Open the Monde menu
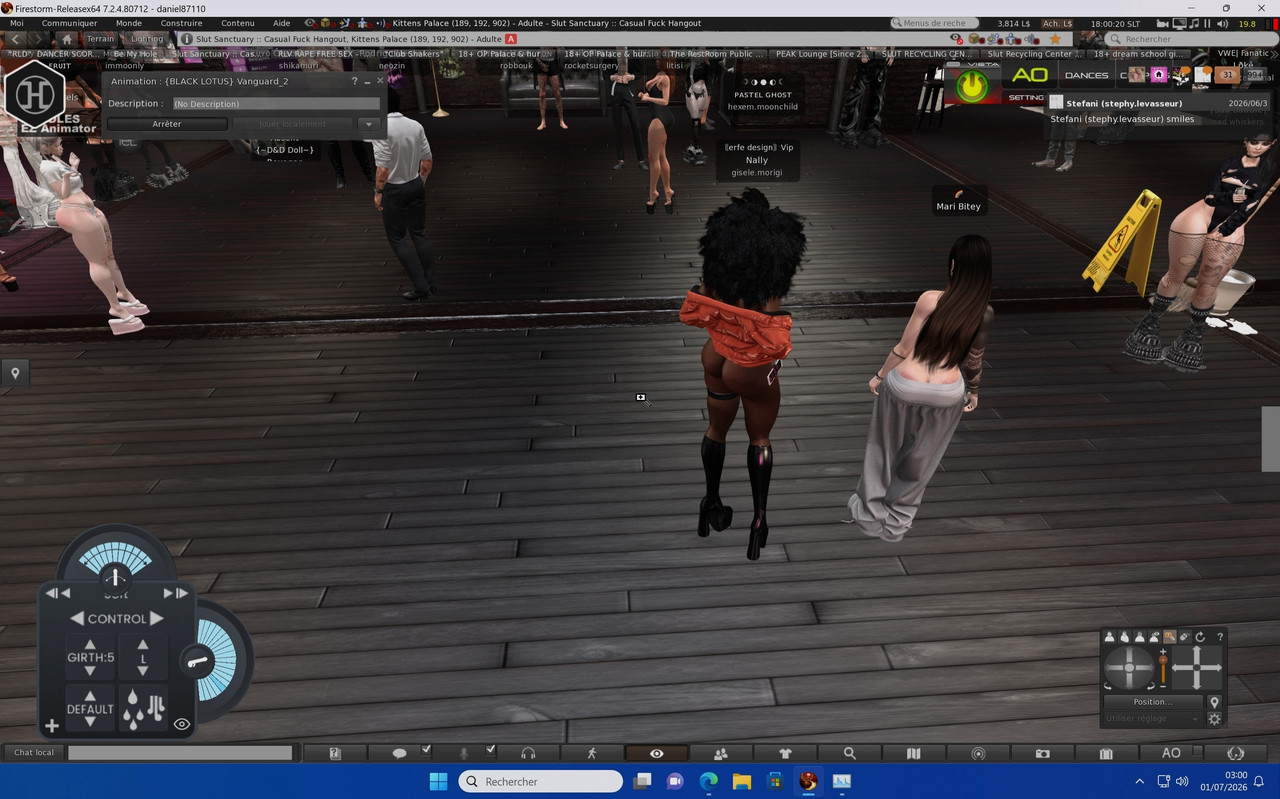Viewport: 1280px width, 799px height. click(x=129, y=23)
